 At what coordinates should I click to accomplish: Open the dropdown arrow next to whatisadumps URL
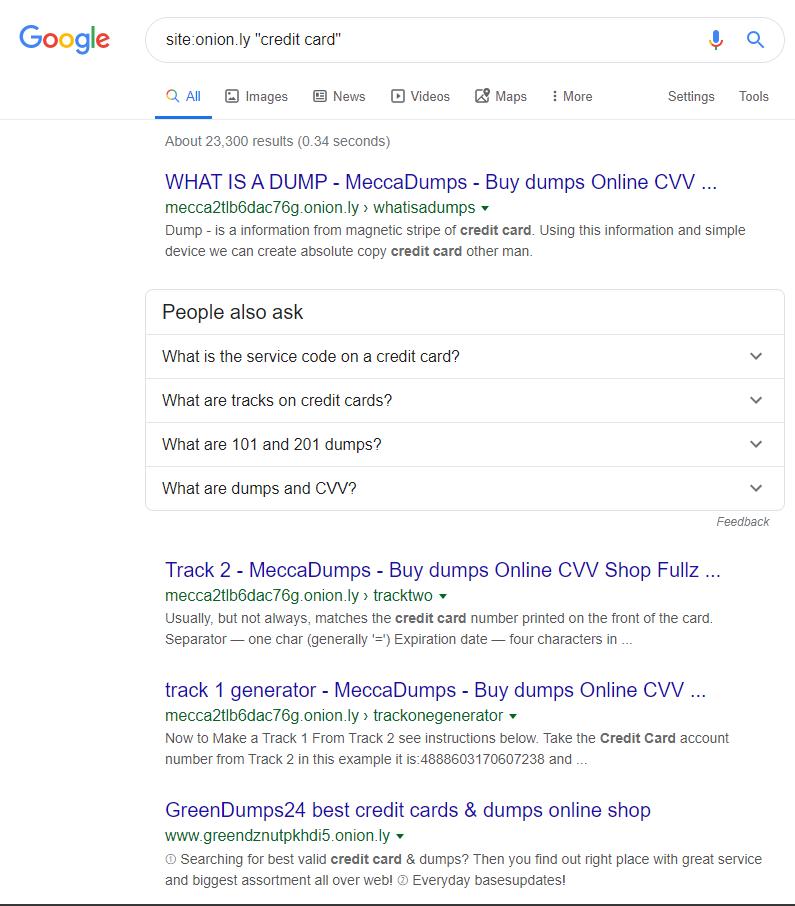coord(485,208)
